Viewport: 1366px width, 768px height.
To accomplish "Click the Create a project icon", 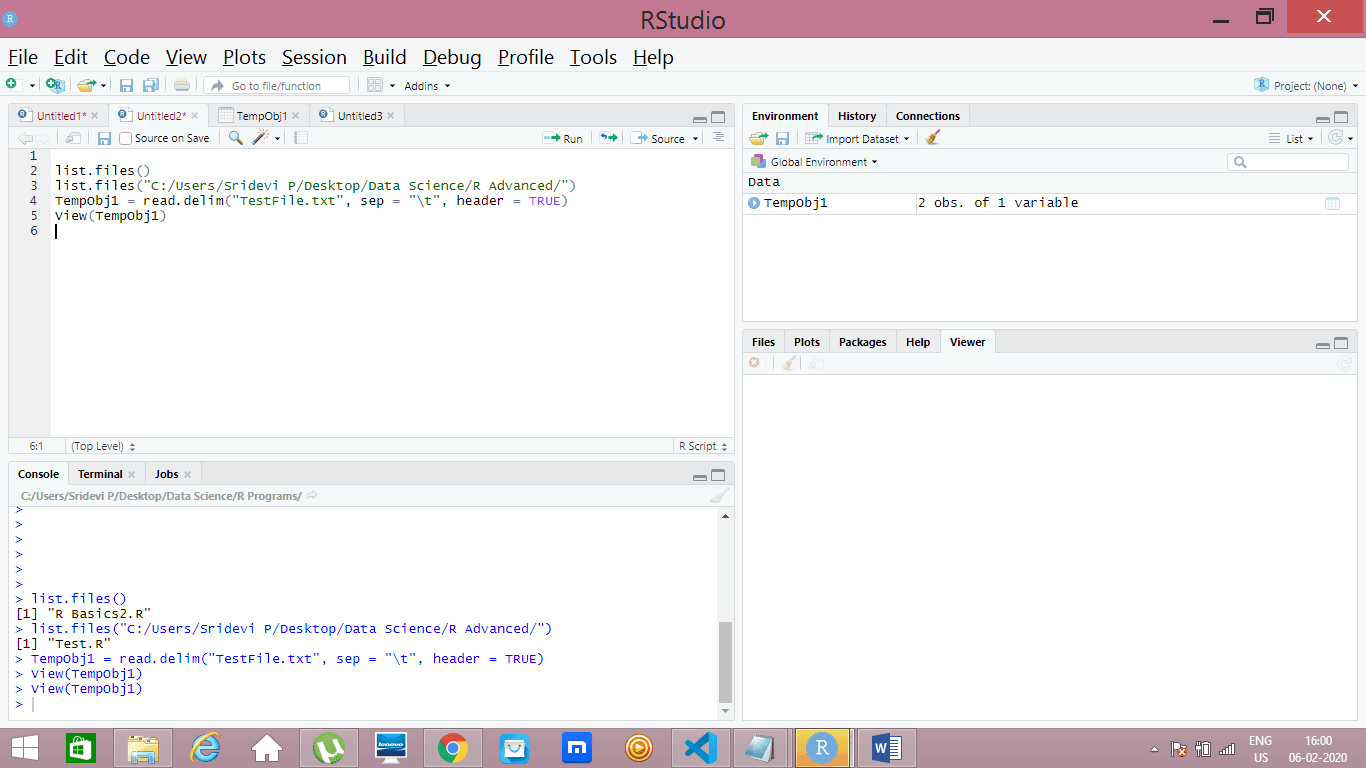I will (x=55, y=86).
